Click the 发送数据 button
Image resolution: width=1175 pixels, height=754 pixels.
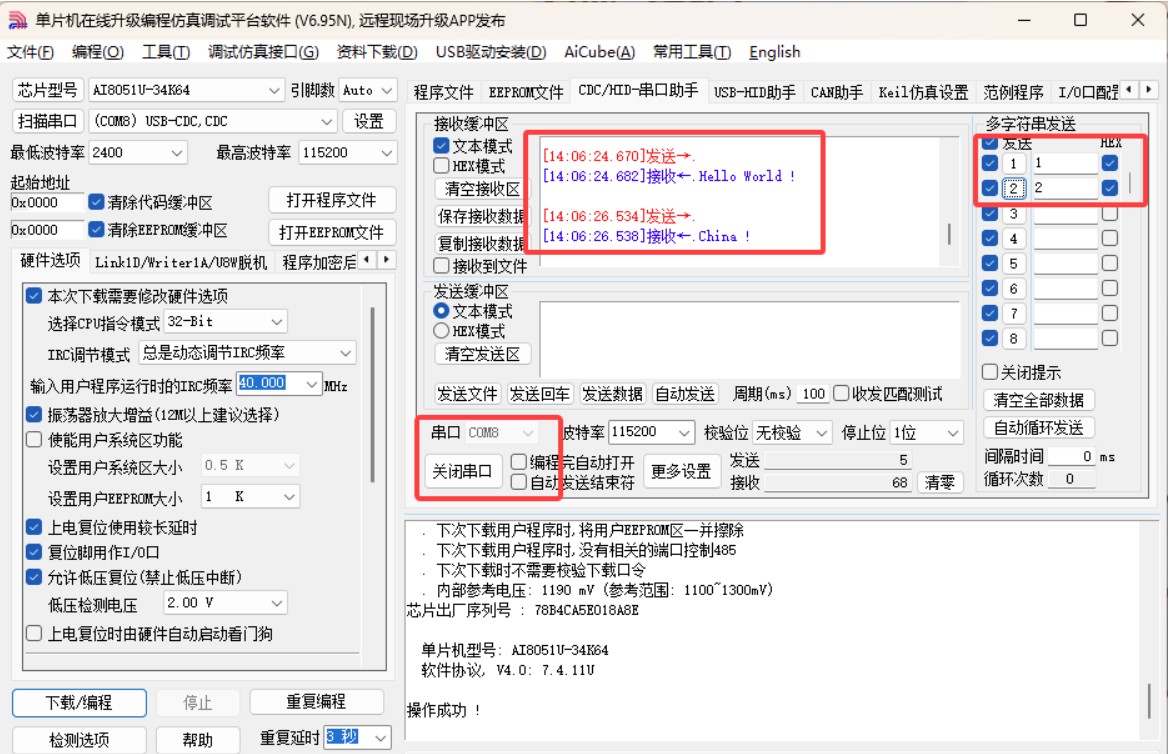[x=612, y=394]
